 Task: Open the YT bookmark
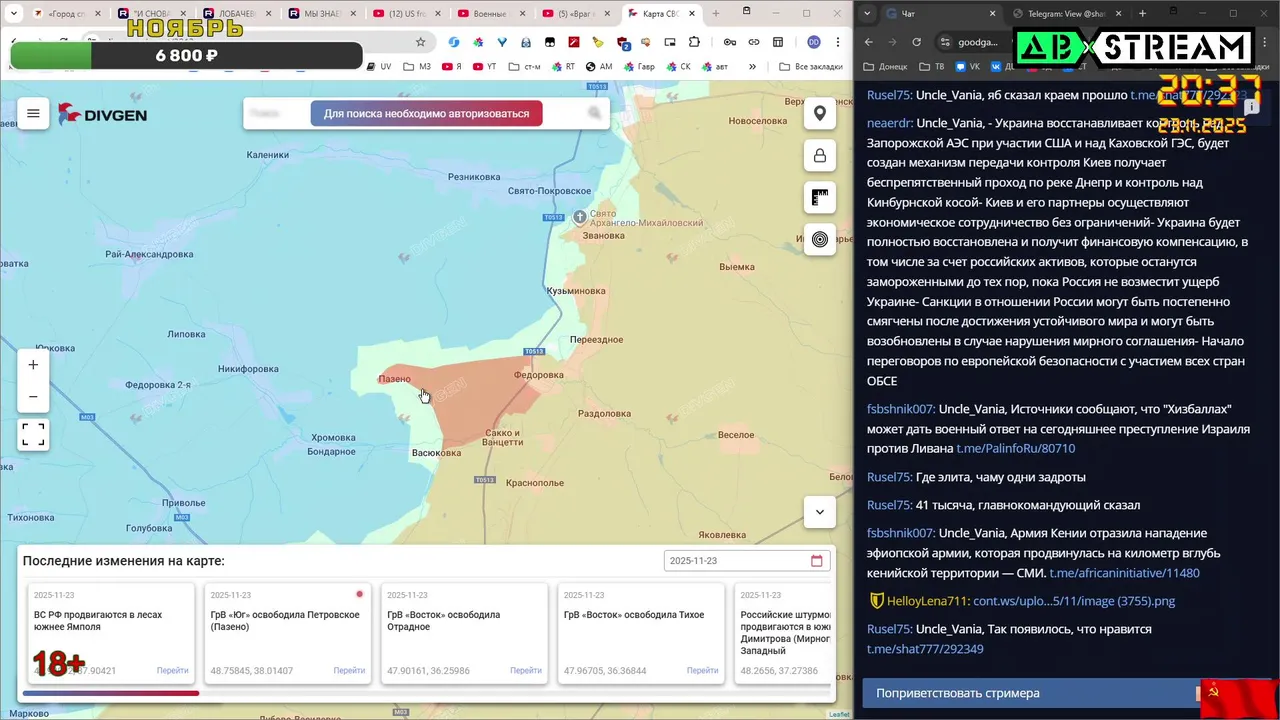484,66
